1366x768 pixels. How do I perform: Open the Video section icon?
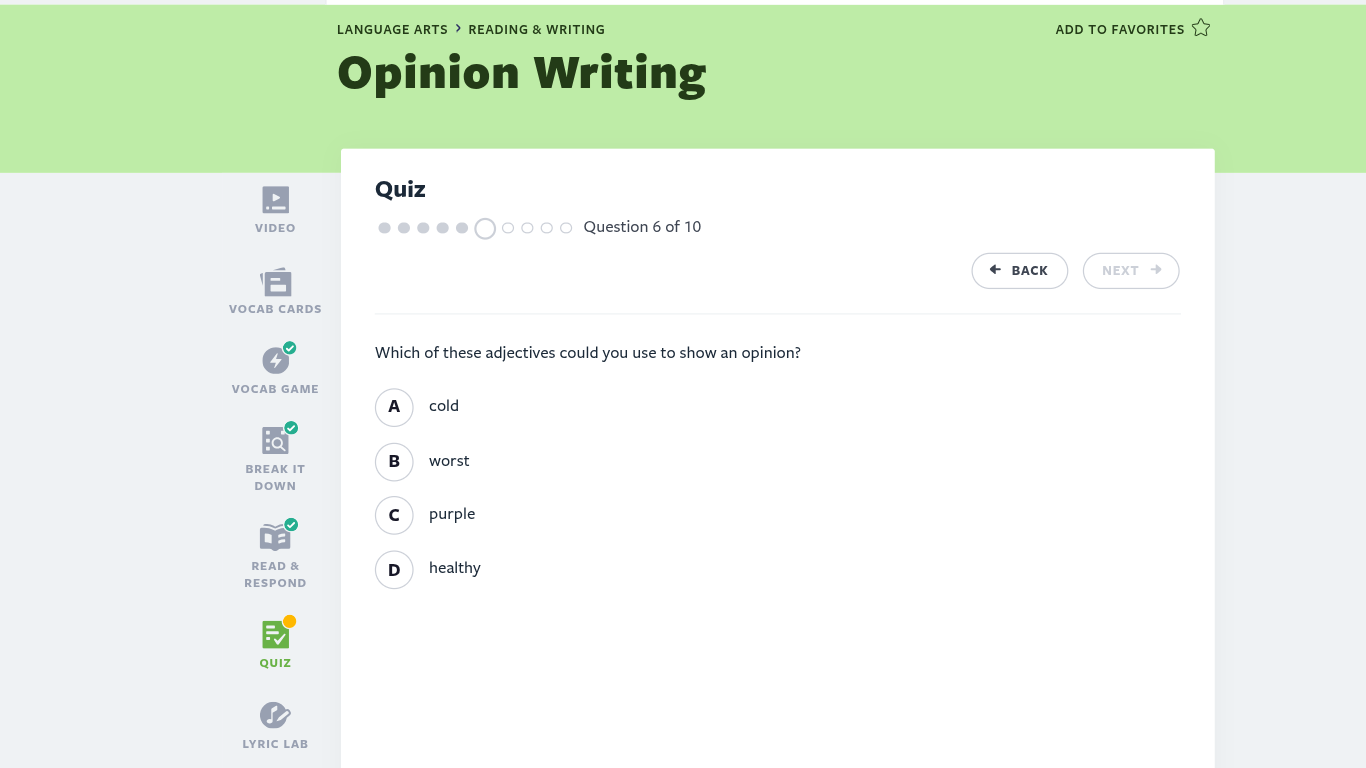275,200
